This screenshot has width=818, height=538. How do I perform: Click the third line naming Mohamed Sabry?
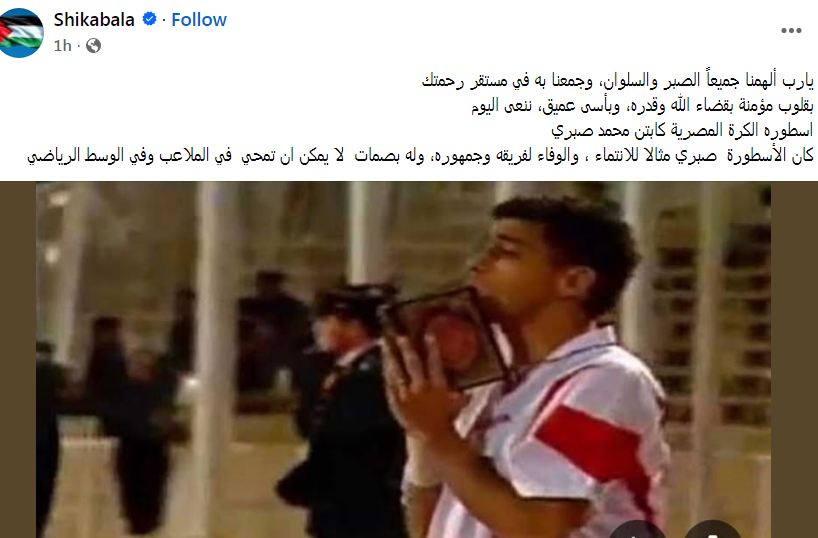(x=682, y=130)
